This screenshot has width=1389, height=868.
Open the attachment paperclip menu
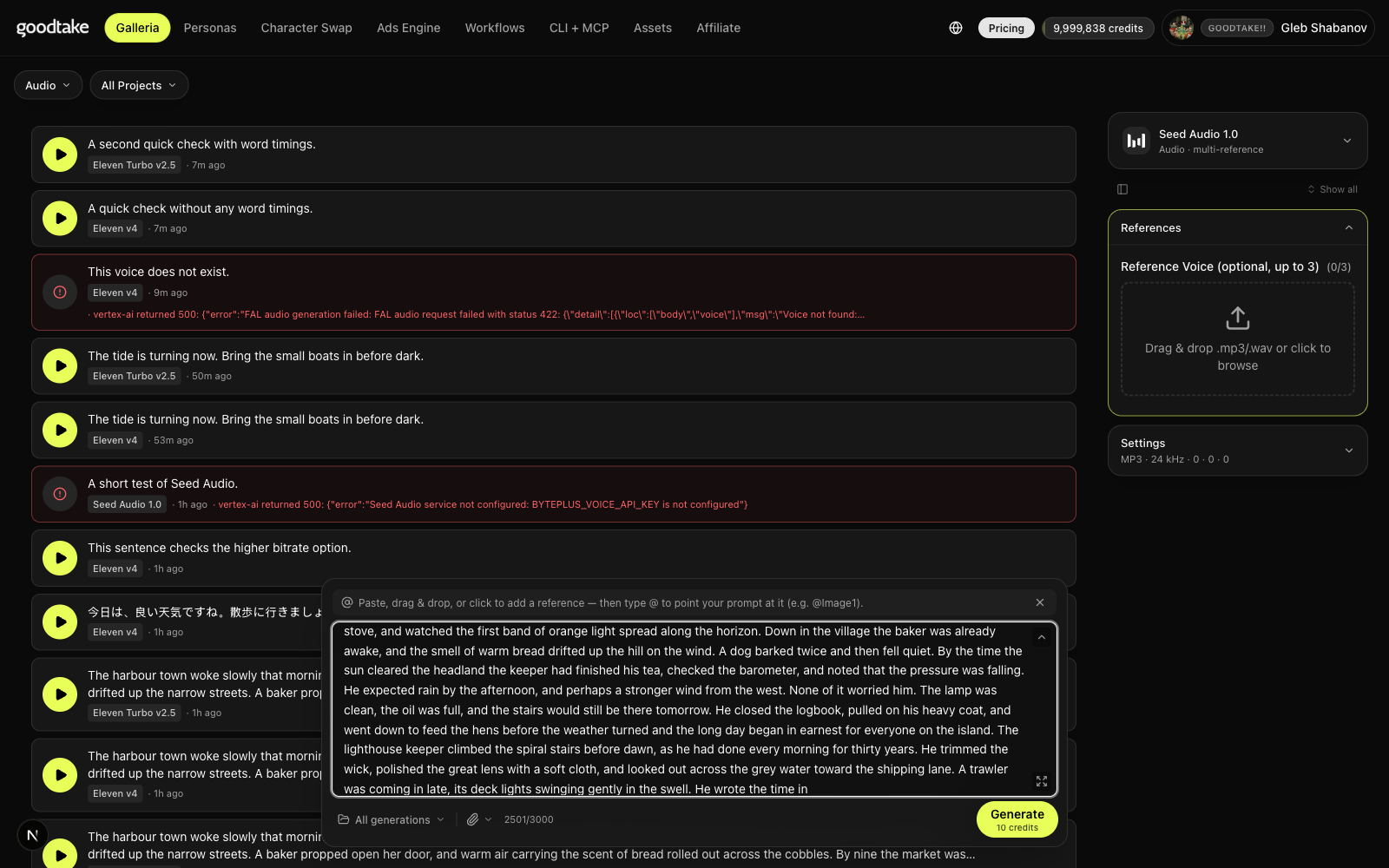[x=478, y=819]
